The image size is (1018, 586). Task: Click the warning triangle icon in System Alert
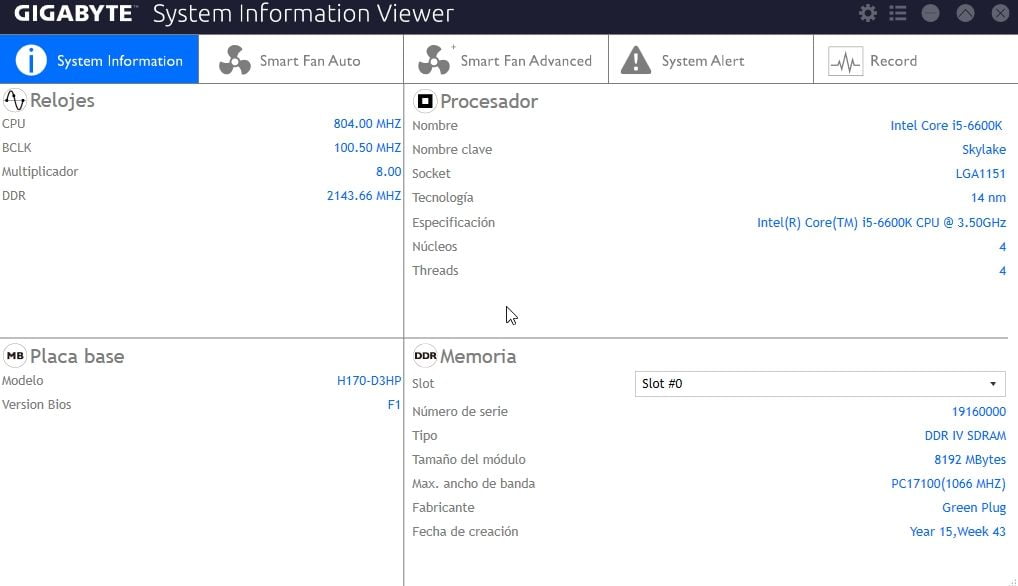(636, 60)
